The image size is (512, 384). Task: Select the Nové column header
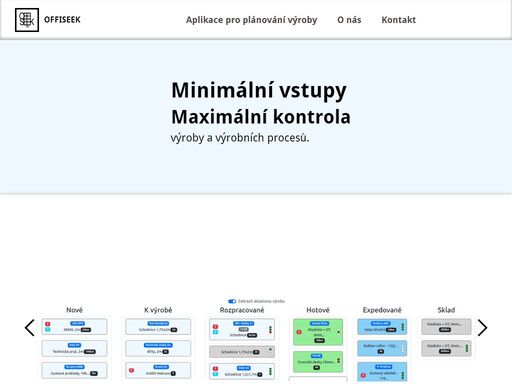[74, 310]
